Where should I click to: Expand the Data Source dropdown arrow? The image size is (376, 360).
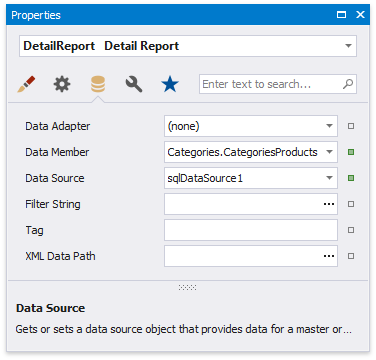(x=329, y=178)
